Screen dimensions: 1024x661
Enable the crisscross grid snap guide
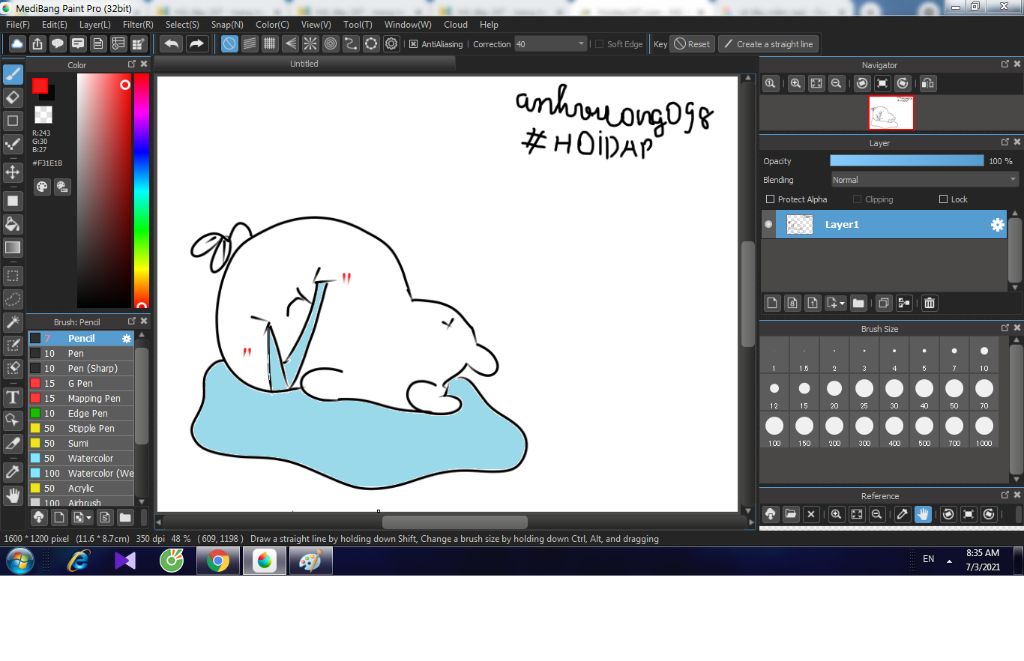tap(270, 44)
